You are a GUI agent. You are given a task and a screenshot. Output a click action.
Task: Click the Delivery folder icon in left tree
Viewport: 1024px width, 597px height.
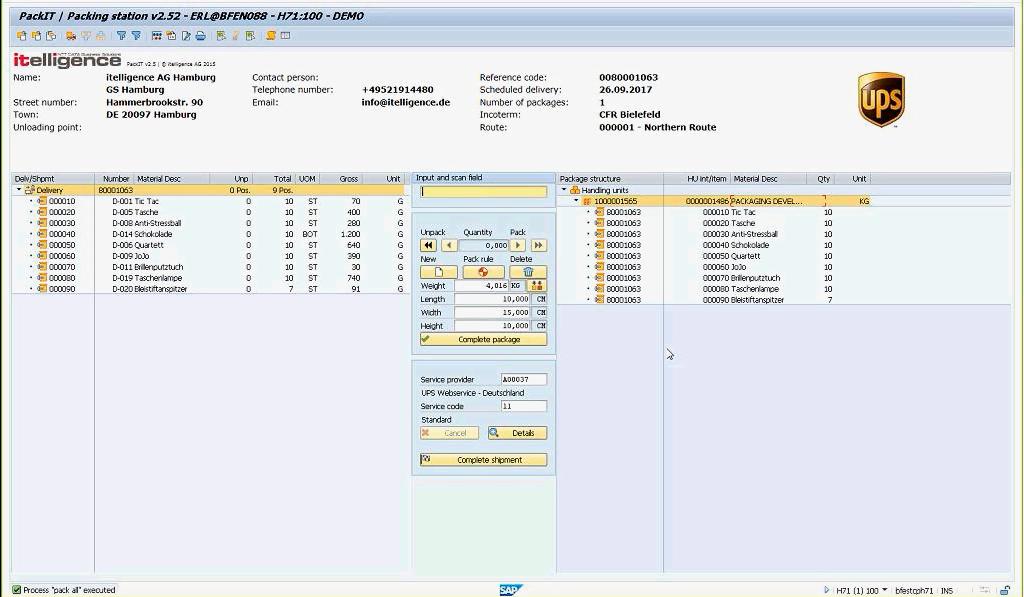click(30, 190)
